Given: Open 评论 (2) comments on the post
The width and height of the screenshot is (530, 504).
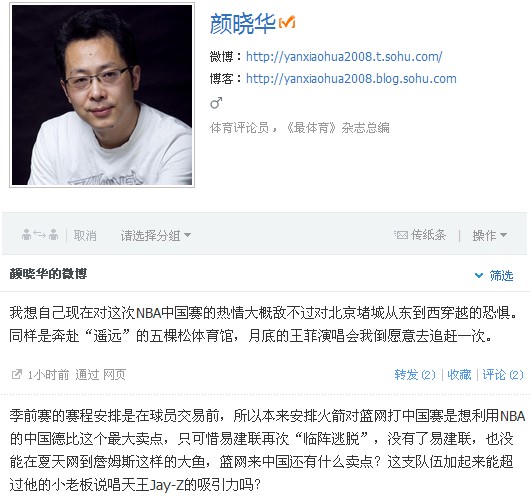Looking at the screenshot, I should (503, 375).
